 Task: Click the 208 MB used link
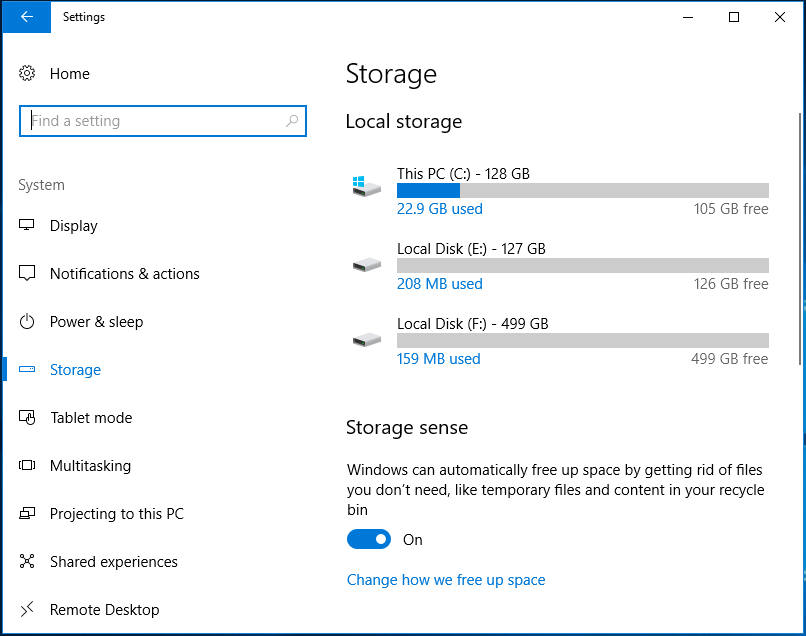[x=439, y=284]
